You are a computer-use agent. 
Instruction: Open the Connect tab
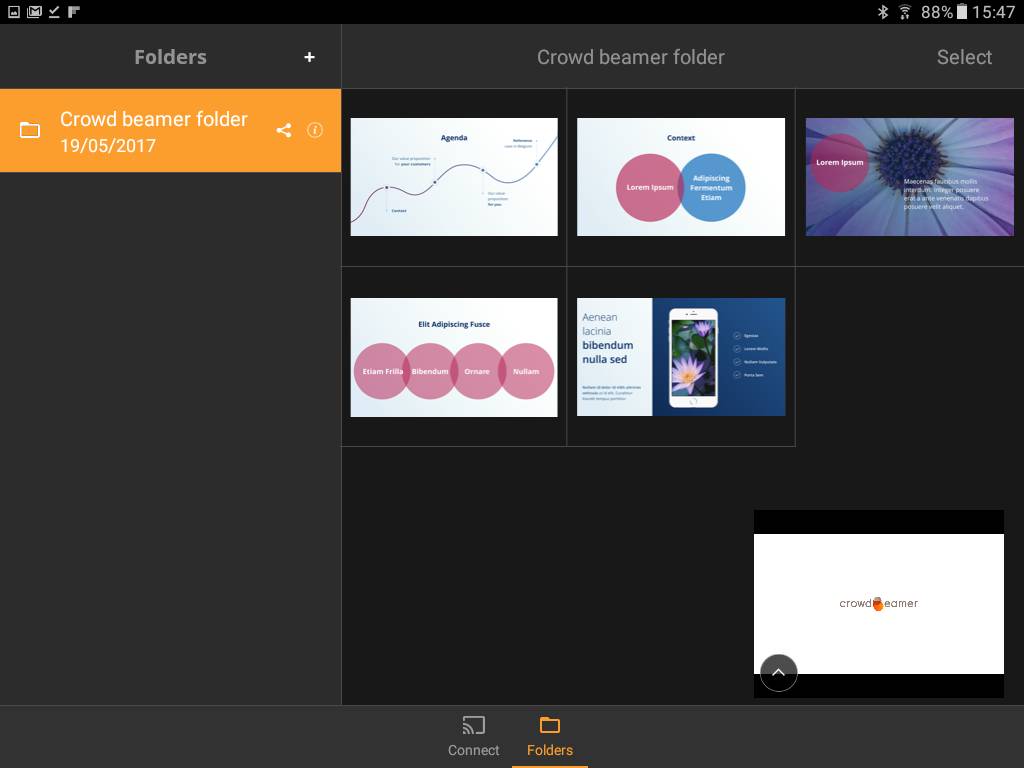(473, 737)
